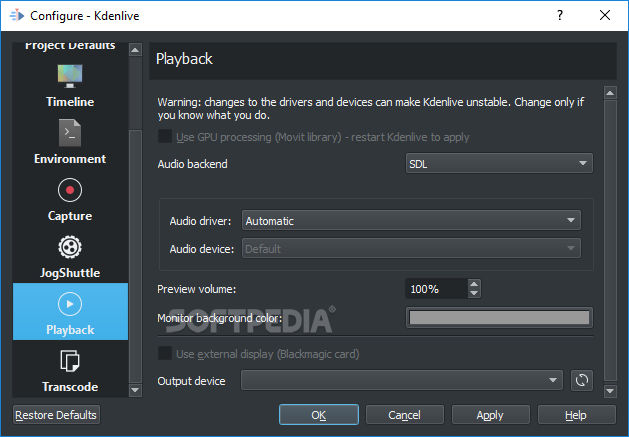629x437 pixels.
Task: Click the Audio driver label
Action: 201,221
